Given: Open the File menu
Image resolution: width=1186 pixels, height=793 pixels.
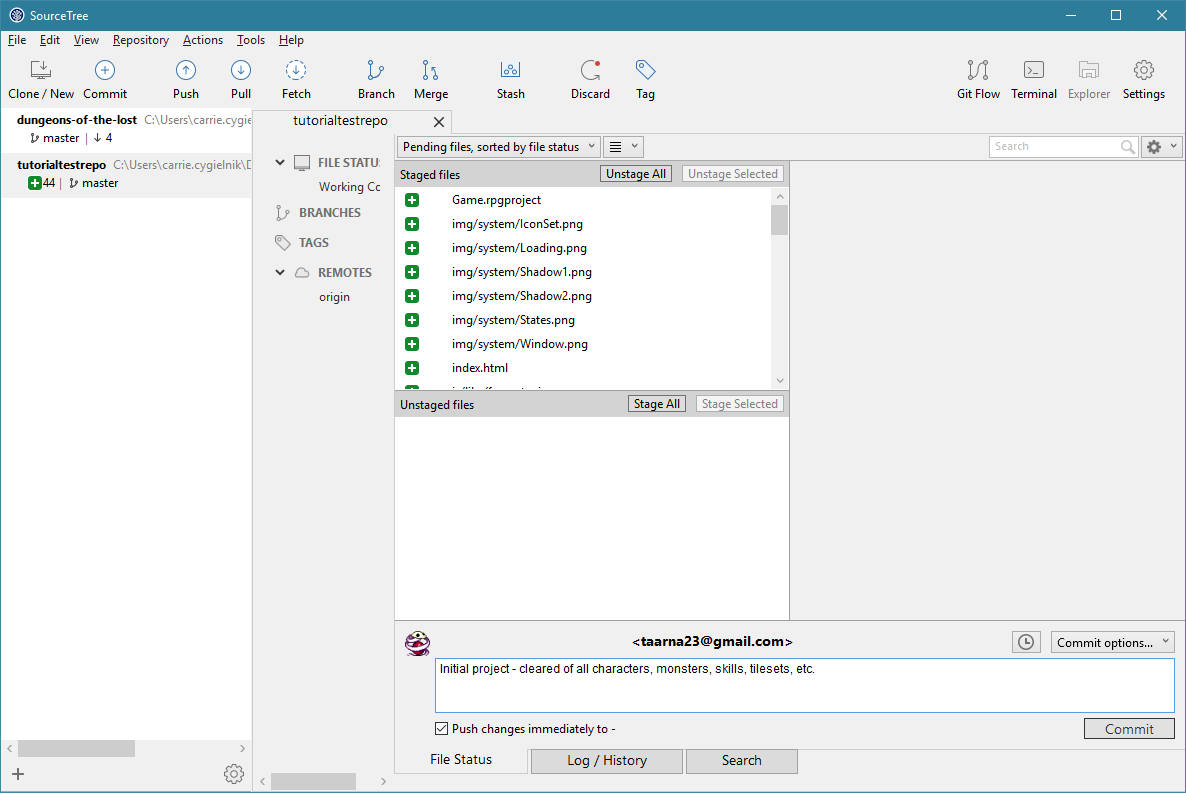Looking at the screenshot, I should pyautogui.click(x=17, y=40).
